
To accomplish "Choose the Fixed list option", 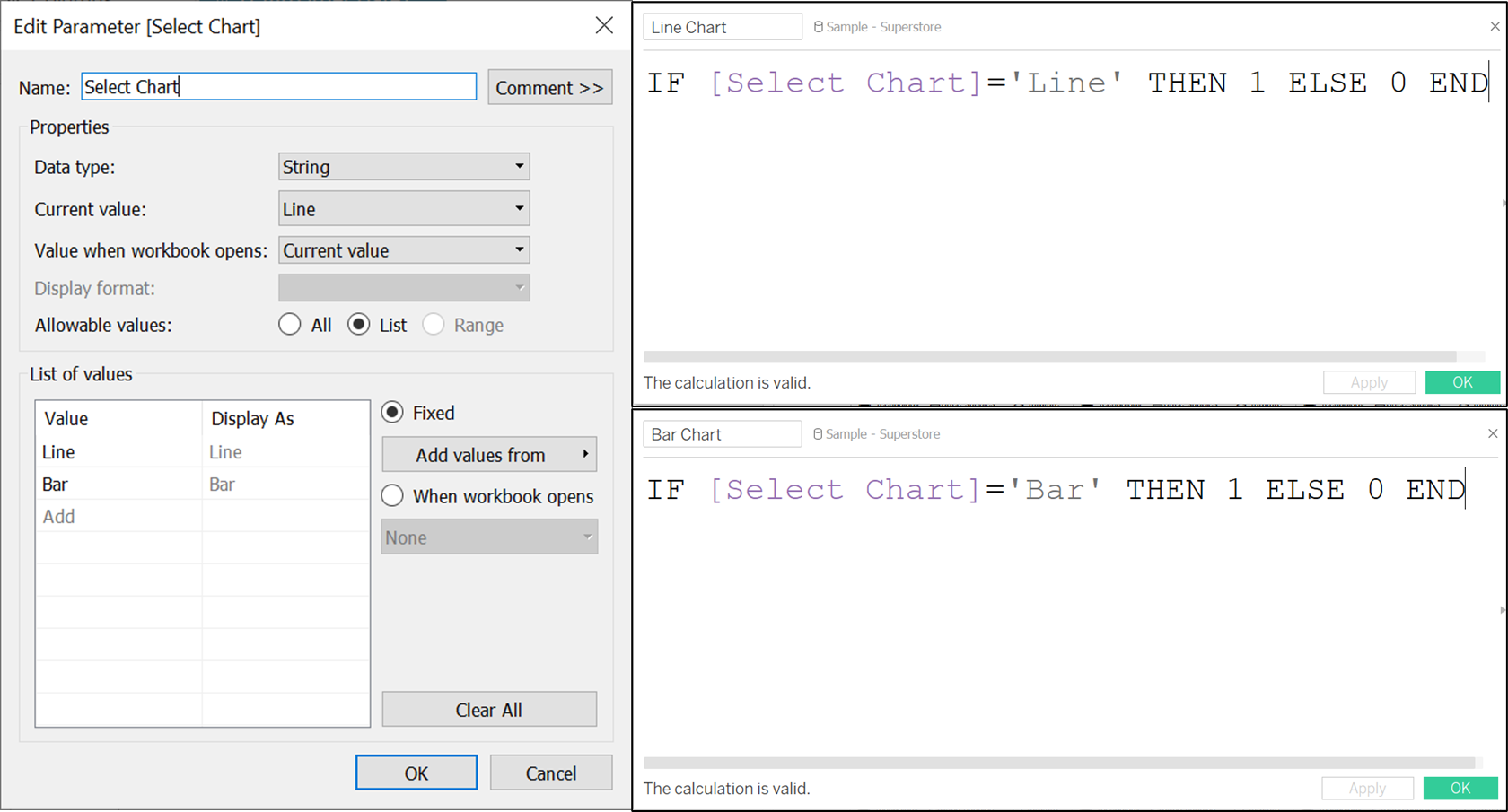I will coord(392,413).
